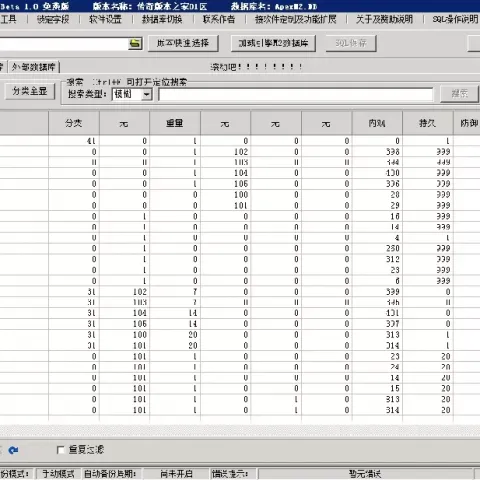This screenshot has height=480, width=480.
Task: Open the 联系作者 menu
Action: (219, 19)
